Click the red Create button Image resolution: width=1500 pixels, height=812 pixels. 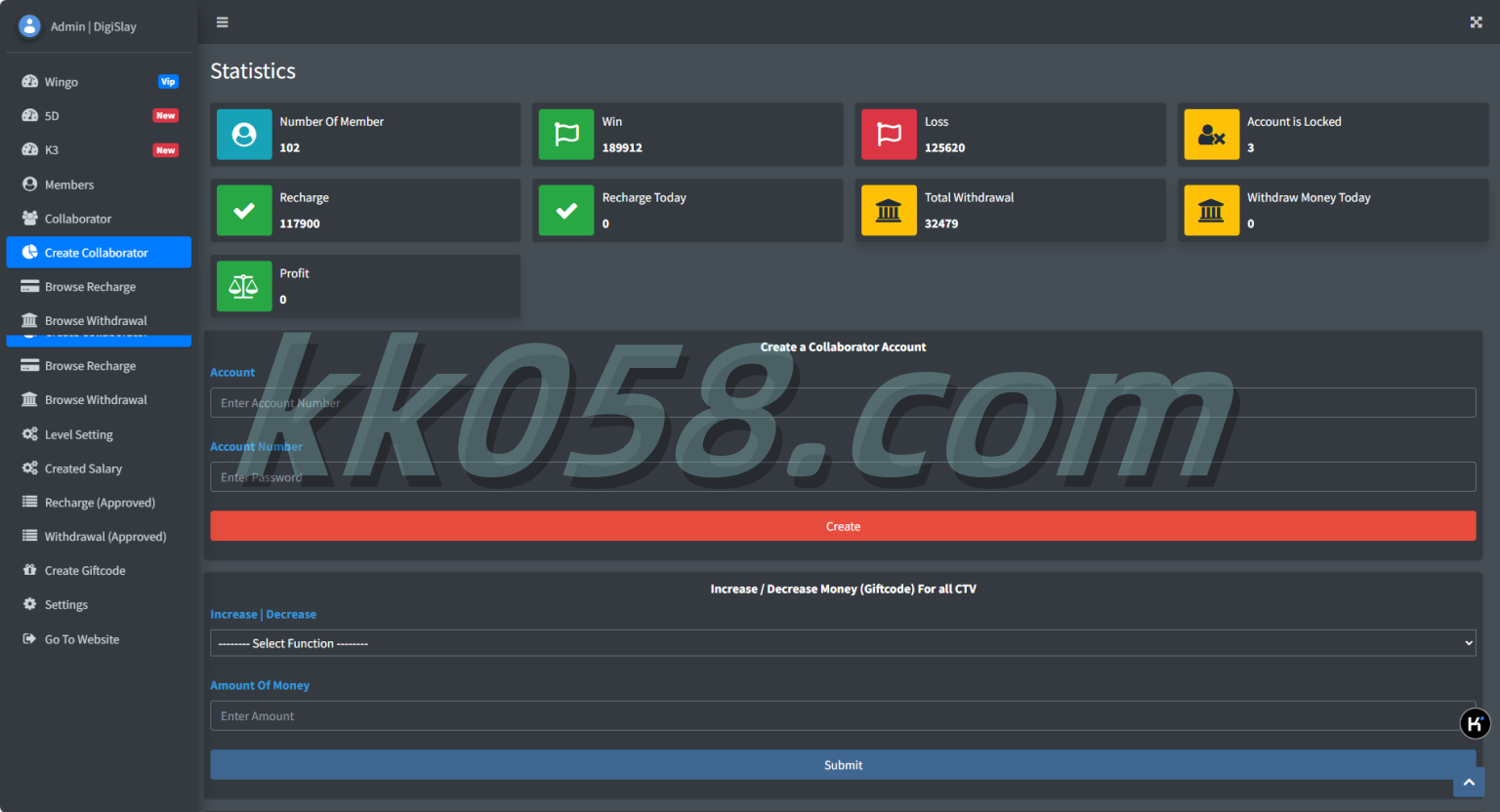point(843,526)
